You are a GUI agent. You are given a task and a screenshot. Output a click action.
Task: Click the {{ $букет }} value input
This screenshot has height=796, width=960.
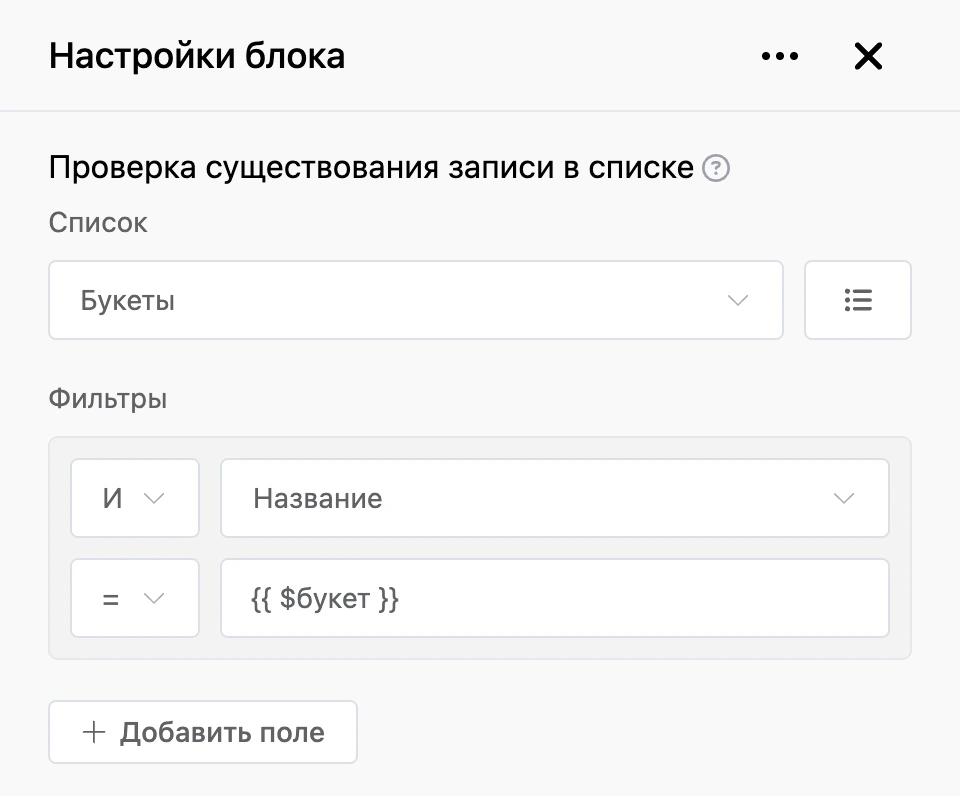click(x=555, y=598)
